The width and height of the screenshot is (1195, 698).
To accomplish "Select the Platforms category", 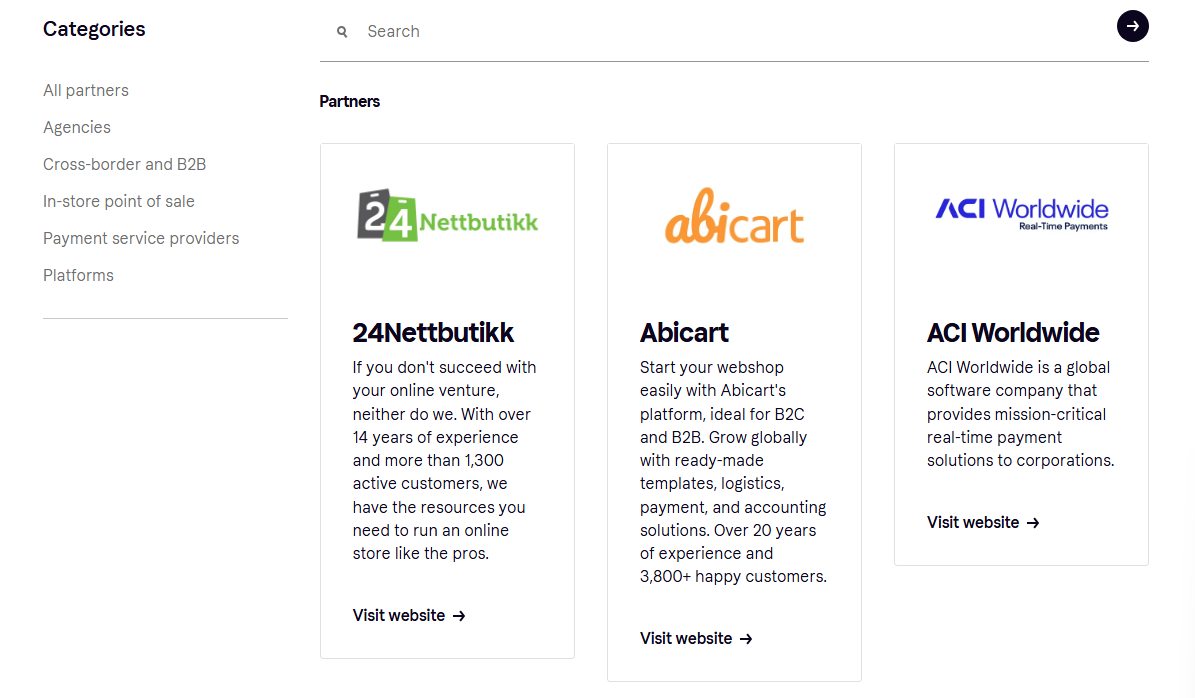I will pyautogui.click(x=78, y=275).
